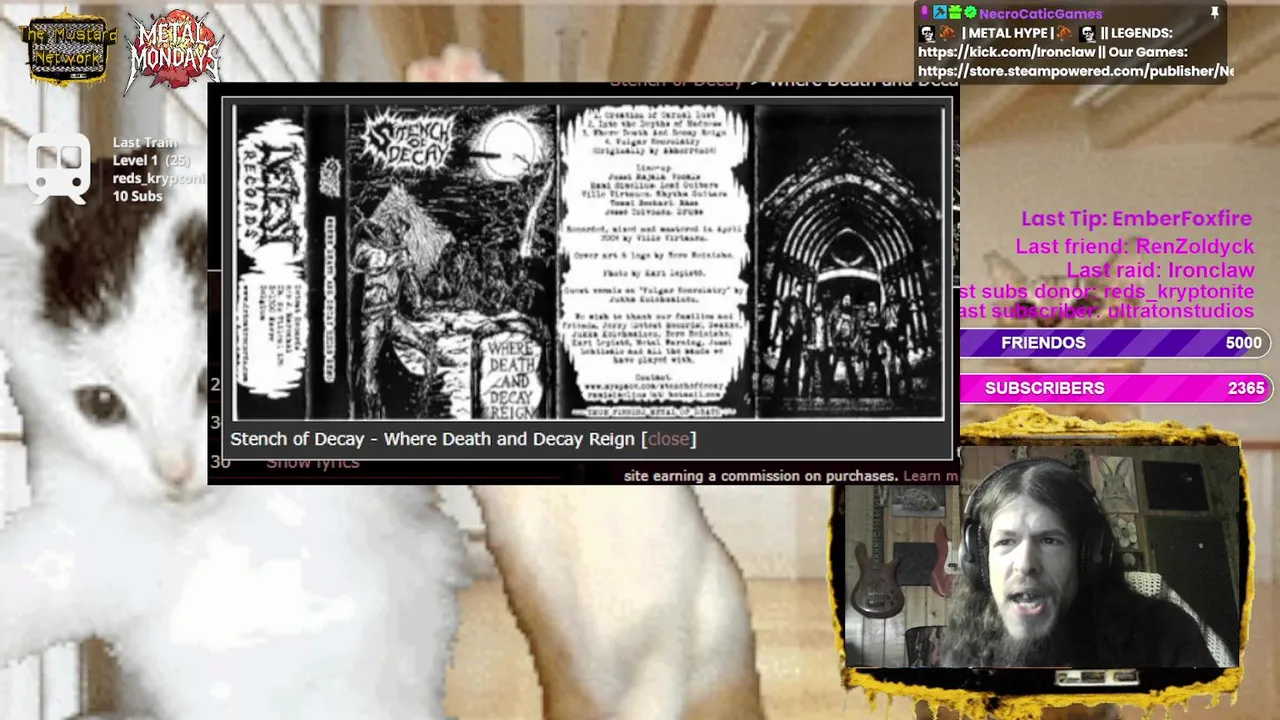Click the enlarged cassette cover image
Viewport: 1280px width, 720px height.
[588, 262]
